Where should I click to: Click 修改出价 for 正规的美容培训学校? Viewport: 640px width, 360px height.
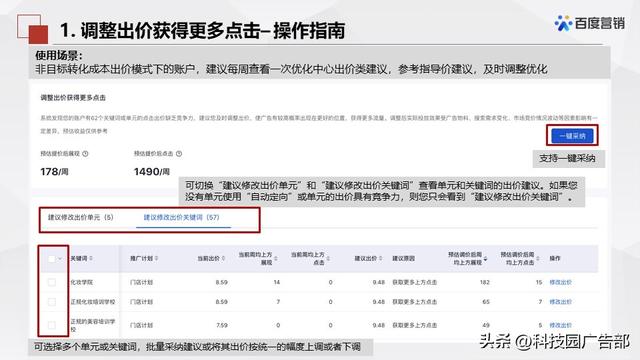pyautogui.click(x=560, y=325)
